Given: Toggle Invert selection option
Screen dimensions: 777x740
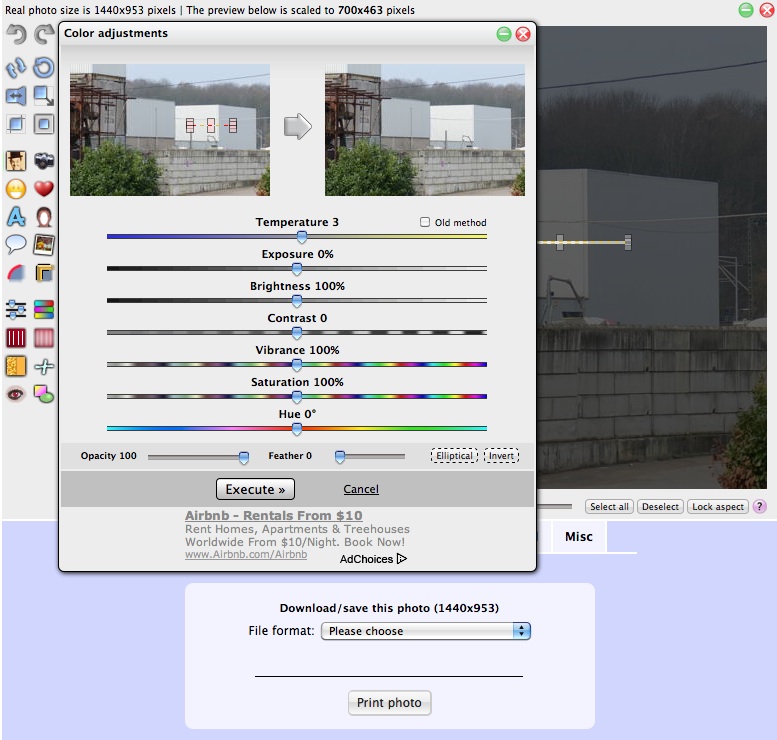Looking at the screenshot, I should pos(501,455).
